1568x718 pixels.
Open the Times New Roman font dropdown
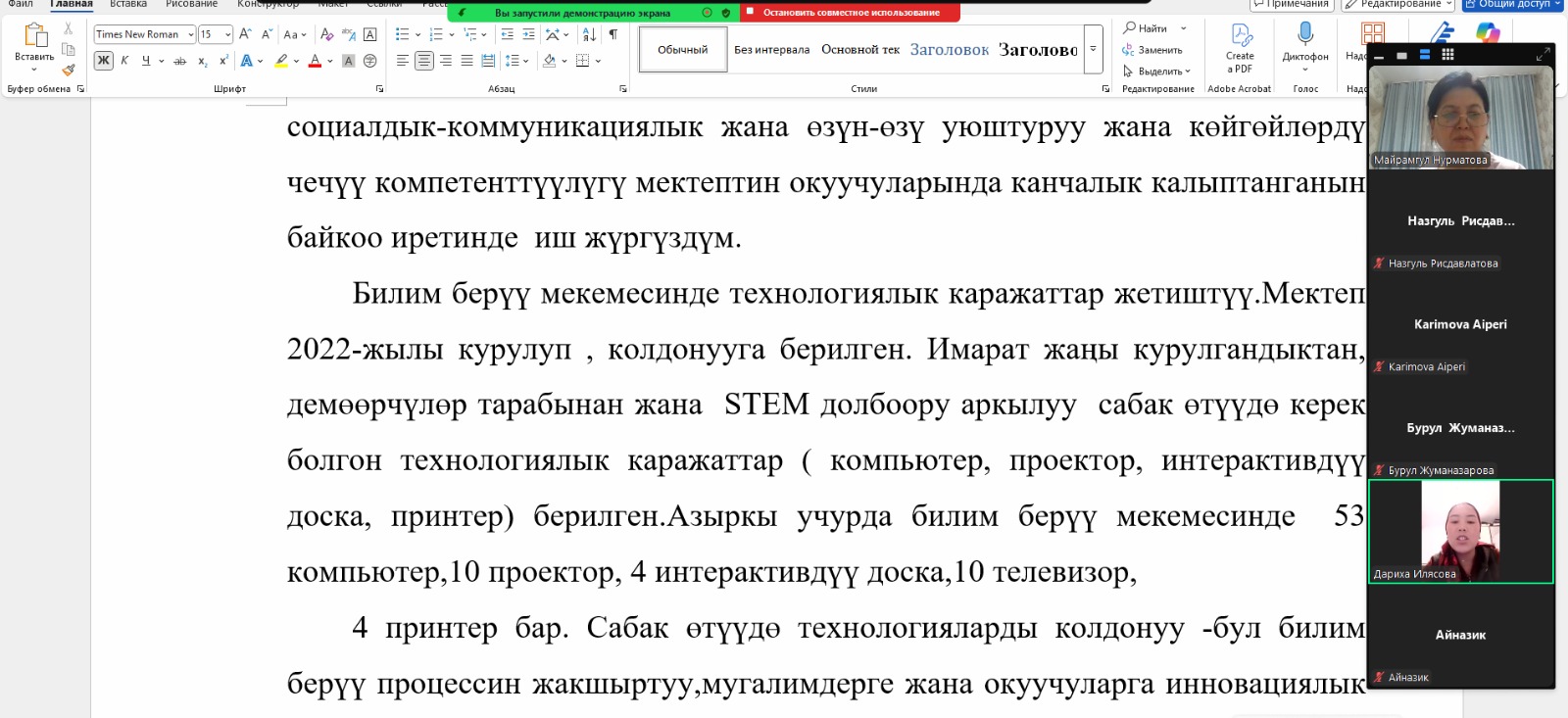[190, 34]
